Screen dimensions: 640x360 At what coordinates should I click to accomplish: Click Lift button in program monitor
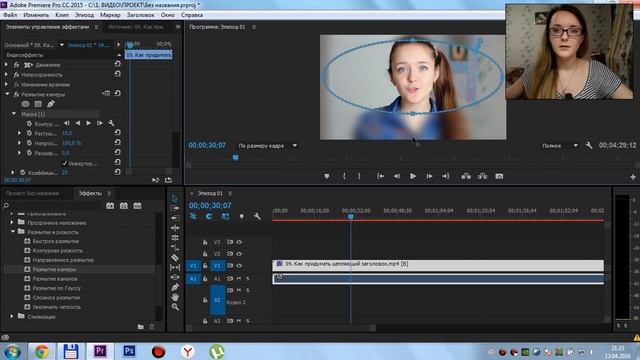coord(466,176)
